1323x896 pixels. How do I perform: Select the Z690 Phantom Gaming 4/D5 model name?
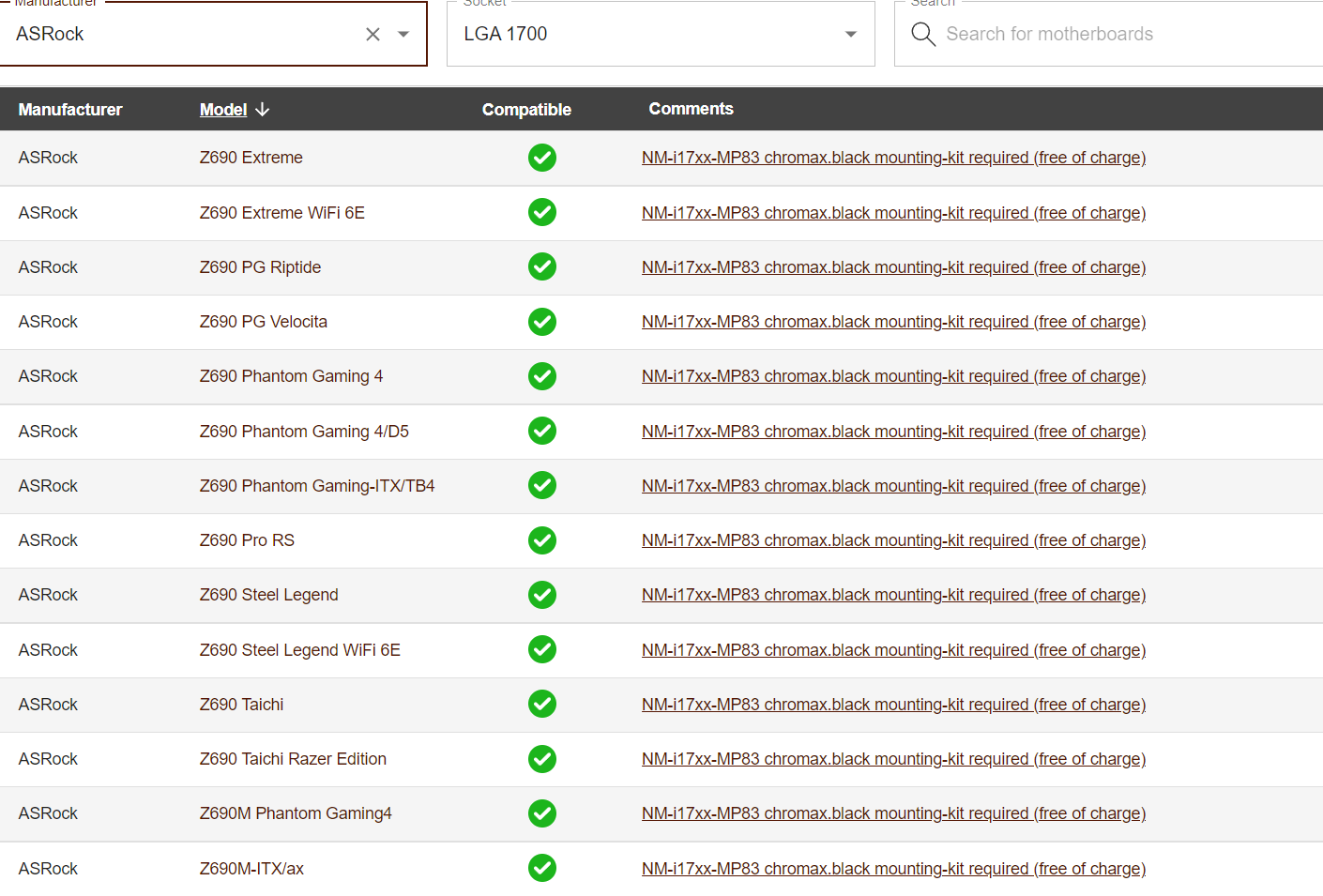coord(304,432)
